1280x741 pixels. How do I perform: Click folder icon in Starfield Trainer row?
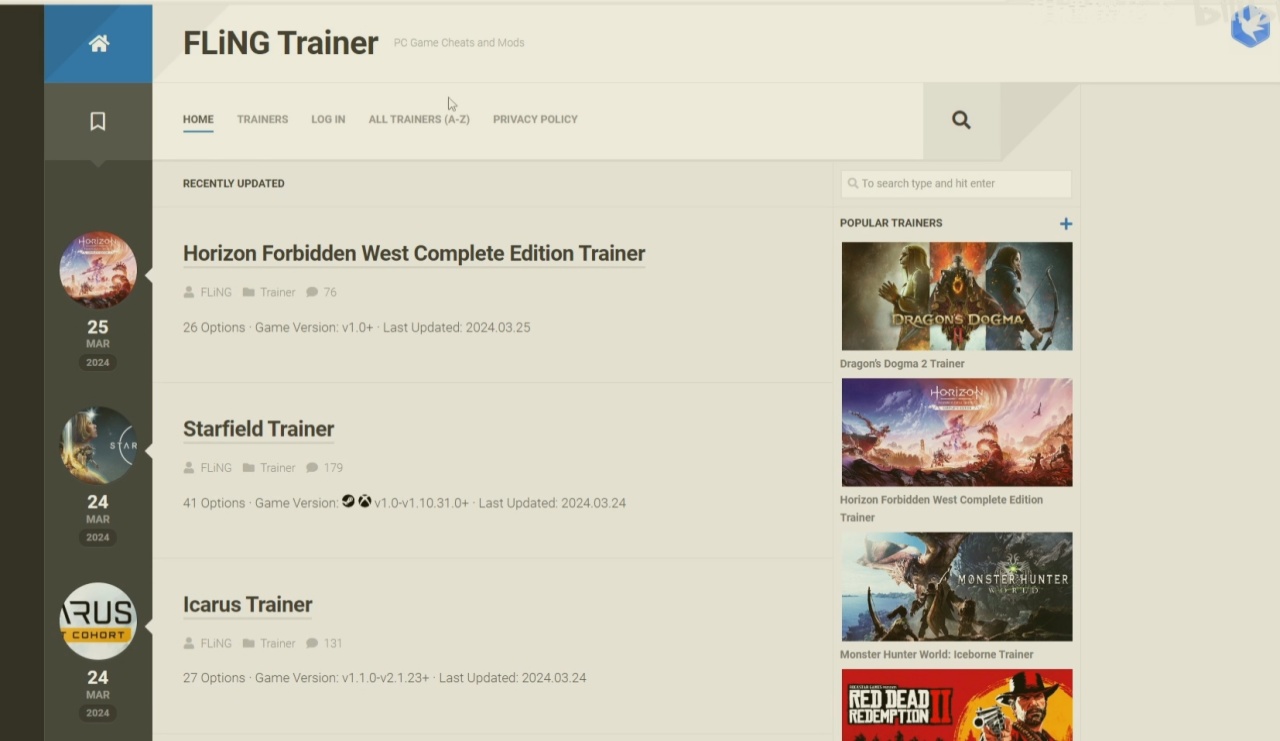point(248,467)
